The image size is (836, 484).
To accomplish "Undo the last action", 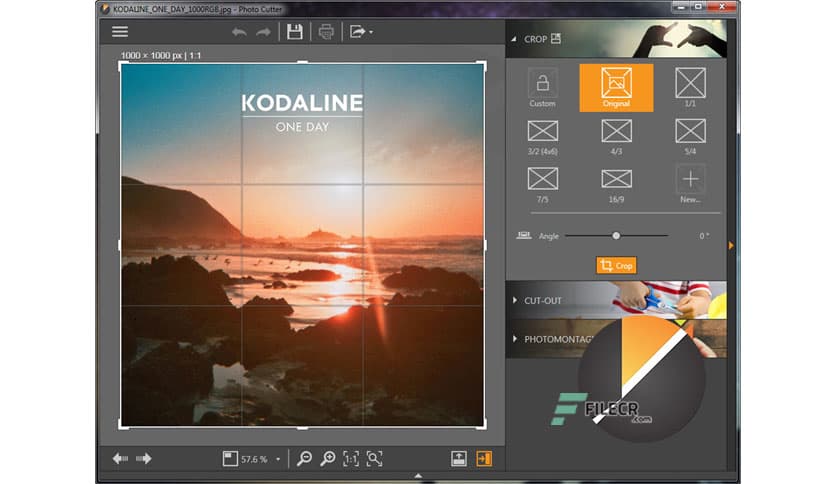I will [239, 33].
